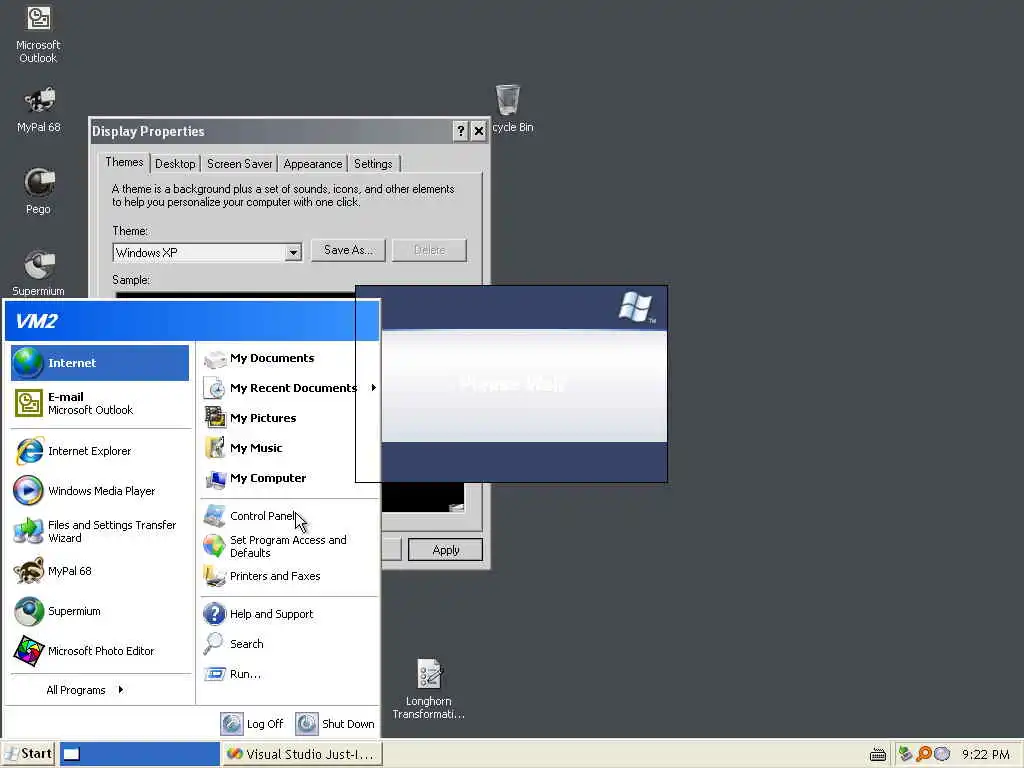The width and height of the screenshot is (1024, 768).
Task: Launch MyPal 68 from Start menu
Action: pos(100,571)
